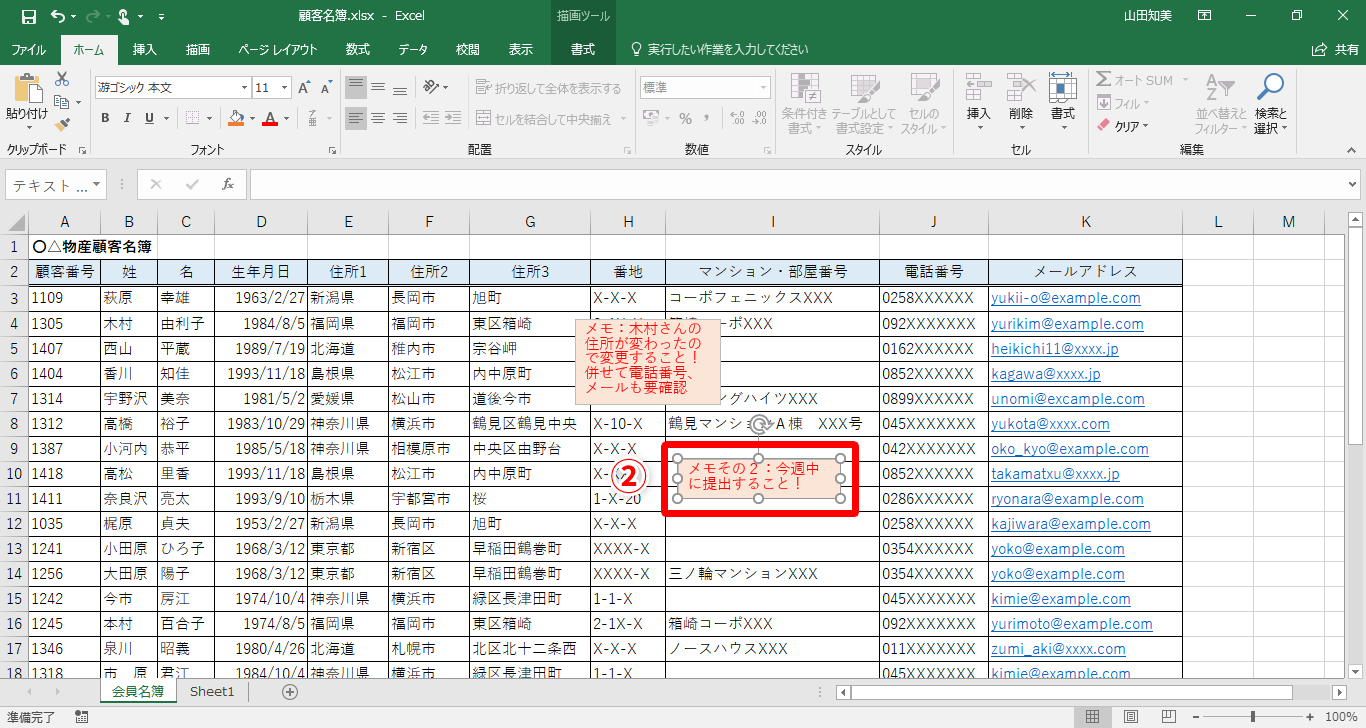Open the copy options dropdown arrow
Viewport: 1366px width, 728px height.
[x=77, y=102]
